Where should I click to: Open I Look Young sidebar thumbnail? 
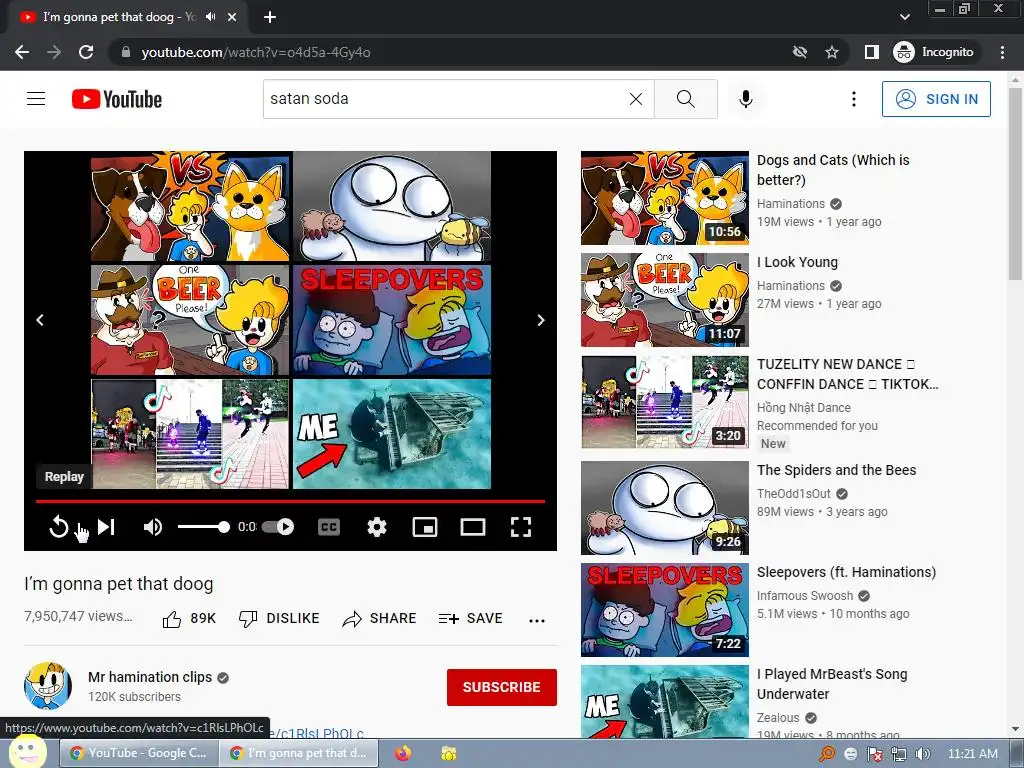[665, 300]
